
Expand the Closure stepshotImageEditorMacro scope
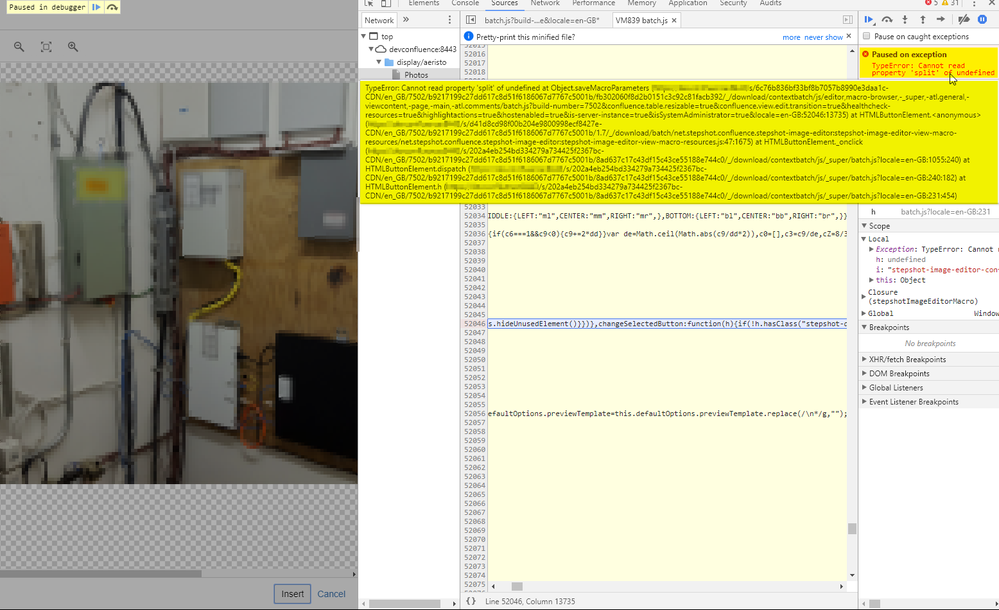(x=865, y=296)
